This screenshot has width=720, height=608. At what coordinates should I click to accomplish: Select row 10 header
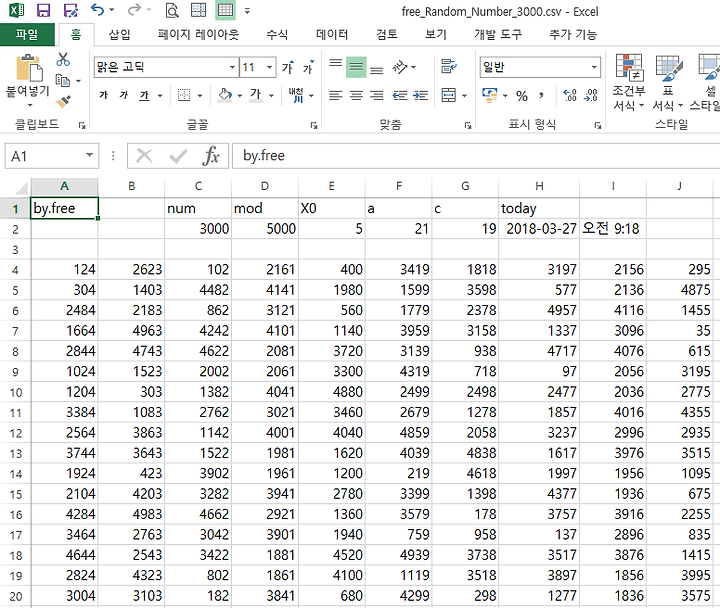pyautogui.click(x=15, y=393)
